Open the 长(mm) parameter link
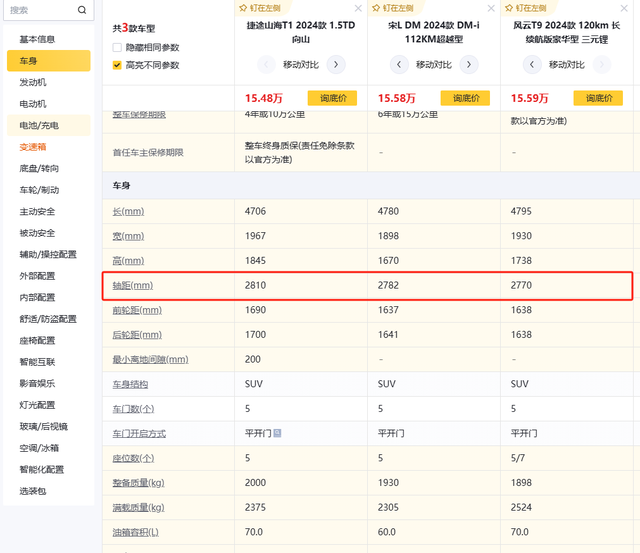The width and height of the screenshot is (640, 553). (x=128, y=211)
